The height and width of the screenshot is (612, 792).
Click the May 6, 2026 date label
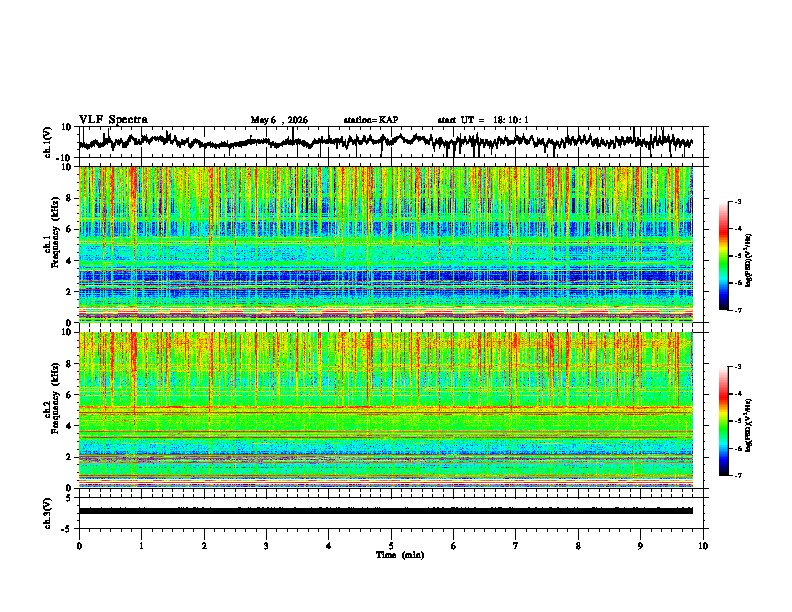click(279, 120)
